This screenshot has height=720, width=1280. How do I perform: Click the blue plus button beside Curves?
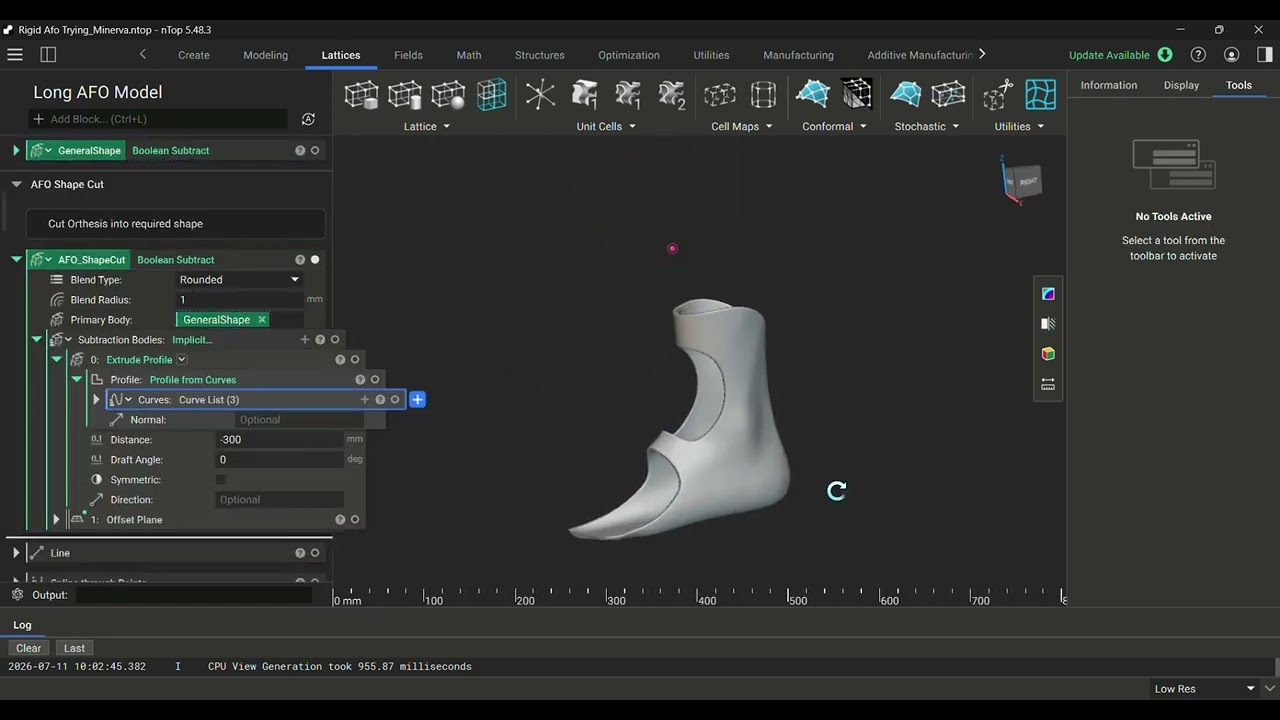point(418,400)
